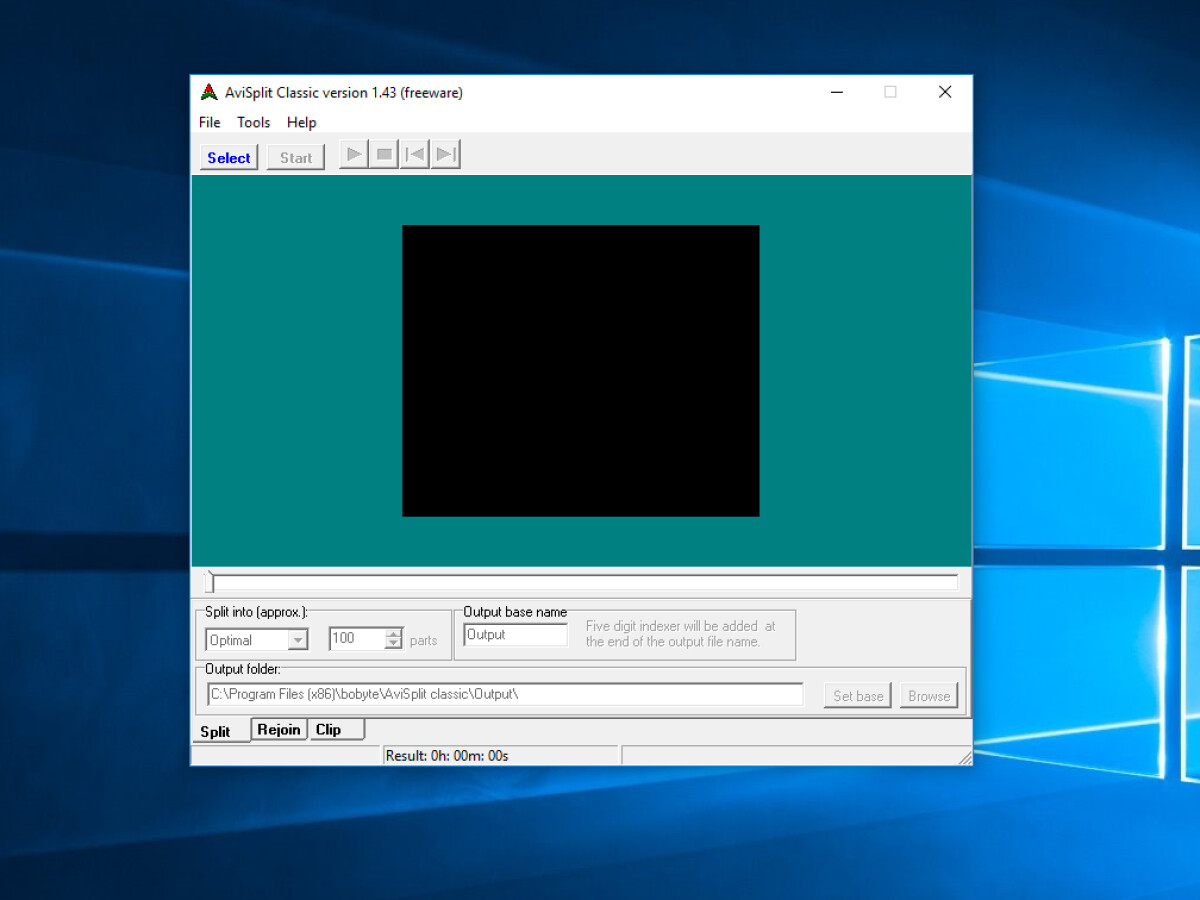This screenshot has width=1200, height=900.
Task: Click the blue Select button
Action: [229, 158]
